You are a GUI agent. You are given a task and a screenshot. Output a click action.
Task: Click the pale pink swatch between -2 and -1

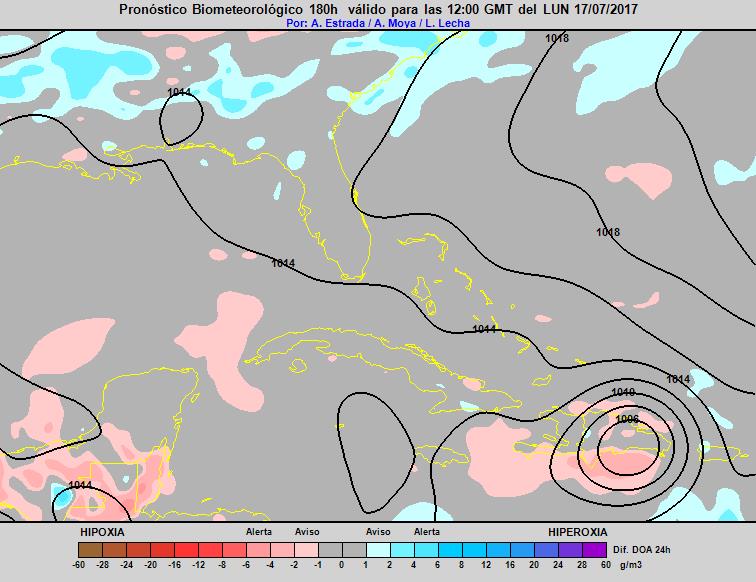[x=306, y=550]
